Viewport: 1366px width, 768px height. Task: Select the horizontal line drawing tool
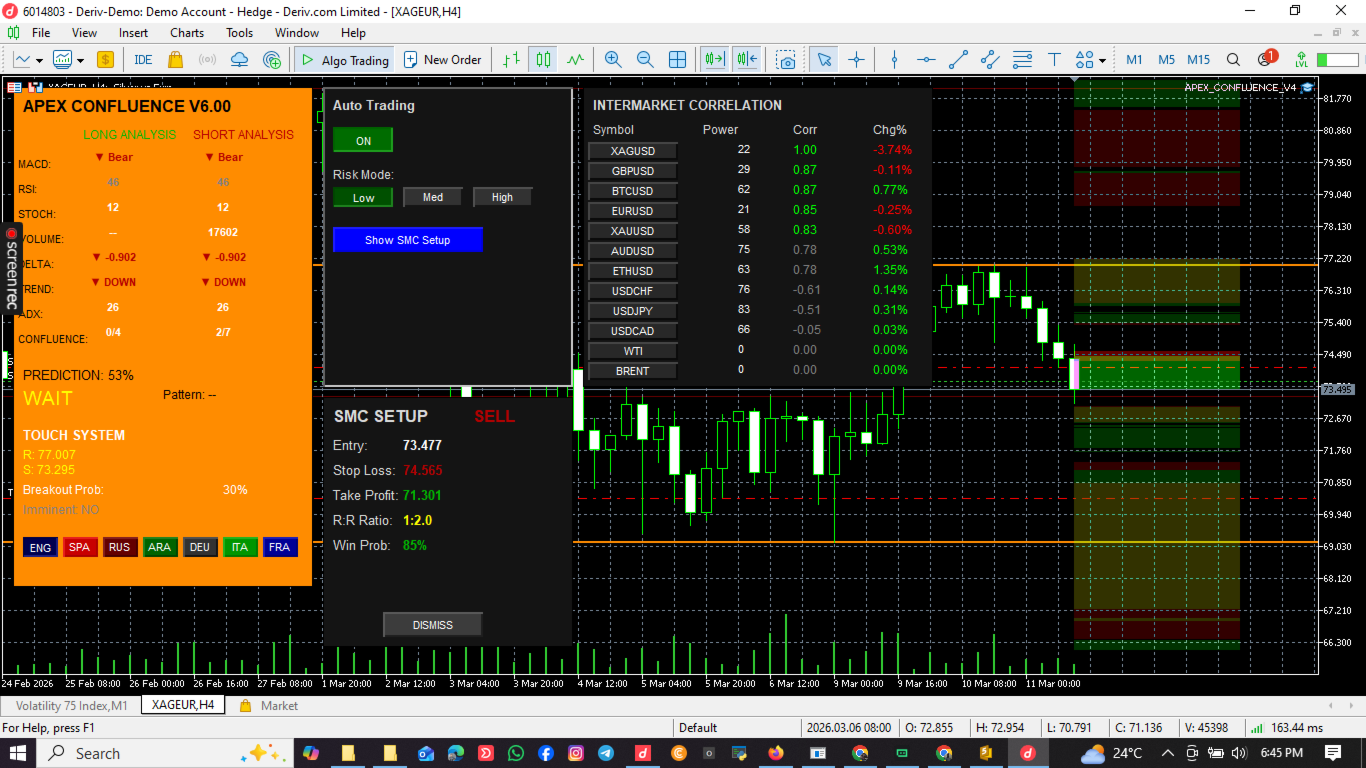pyautogui.click(x=926, y=60)
